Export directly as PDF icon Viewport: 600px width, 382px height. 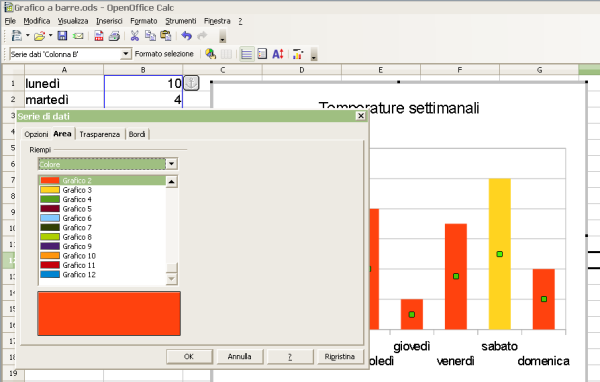(x=99, y=36)
